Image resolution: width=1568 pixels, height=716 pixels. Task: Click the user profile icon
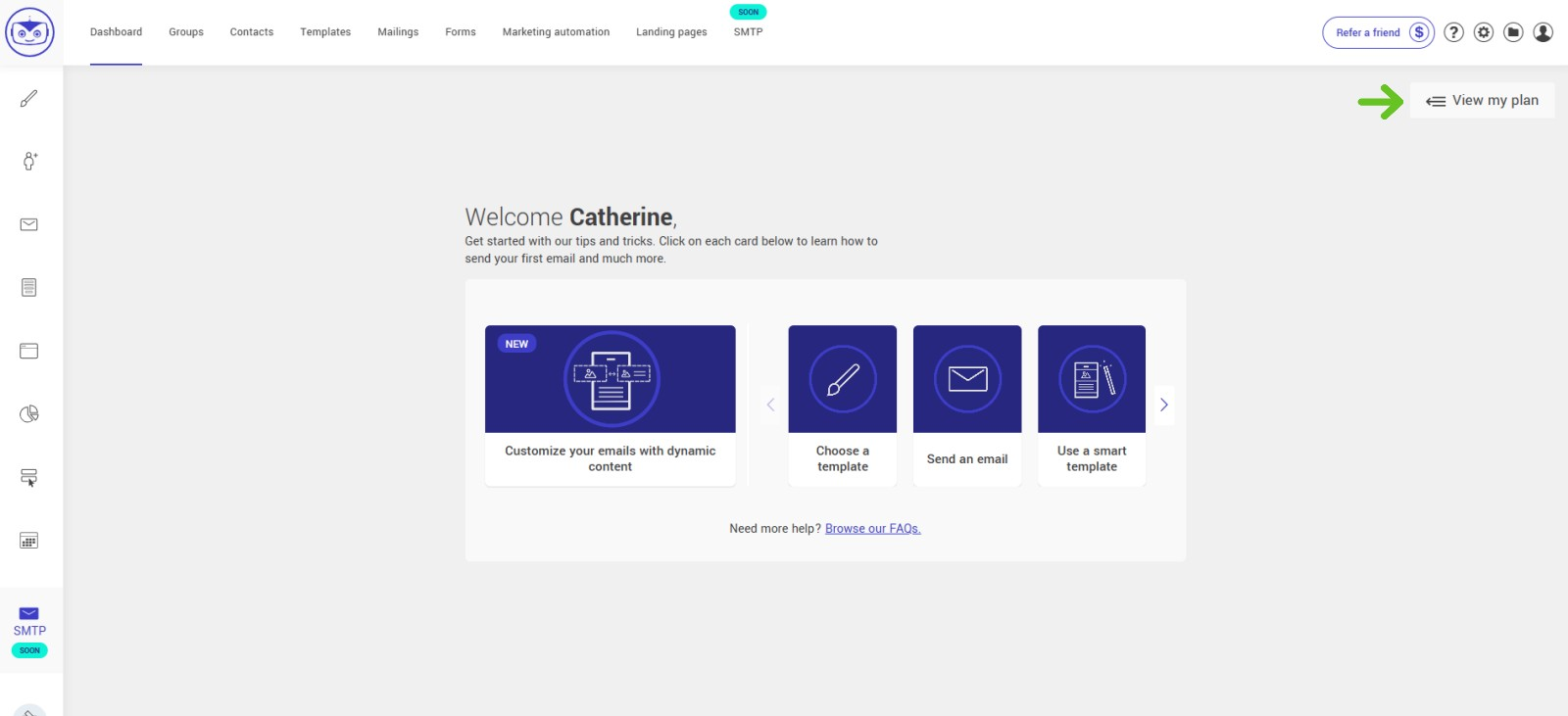pos(1543,32)
